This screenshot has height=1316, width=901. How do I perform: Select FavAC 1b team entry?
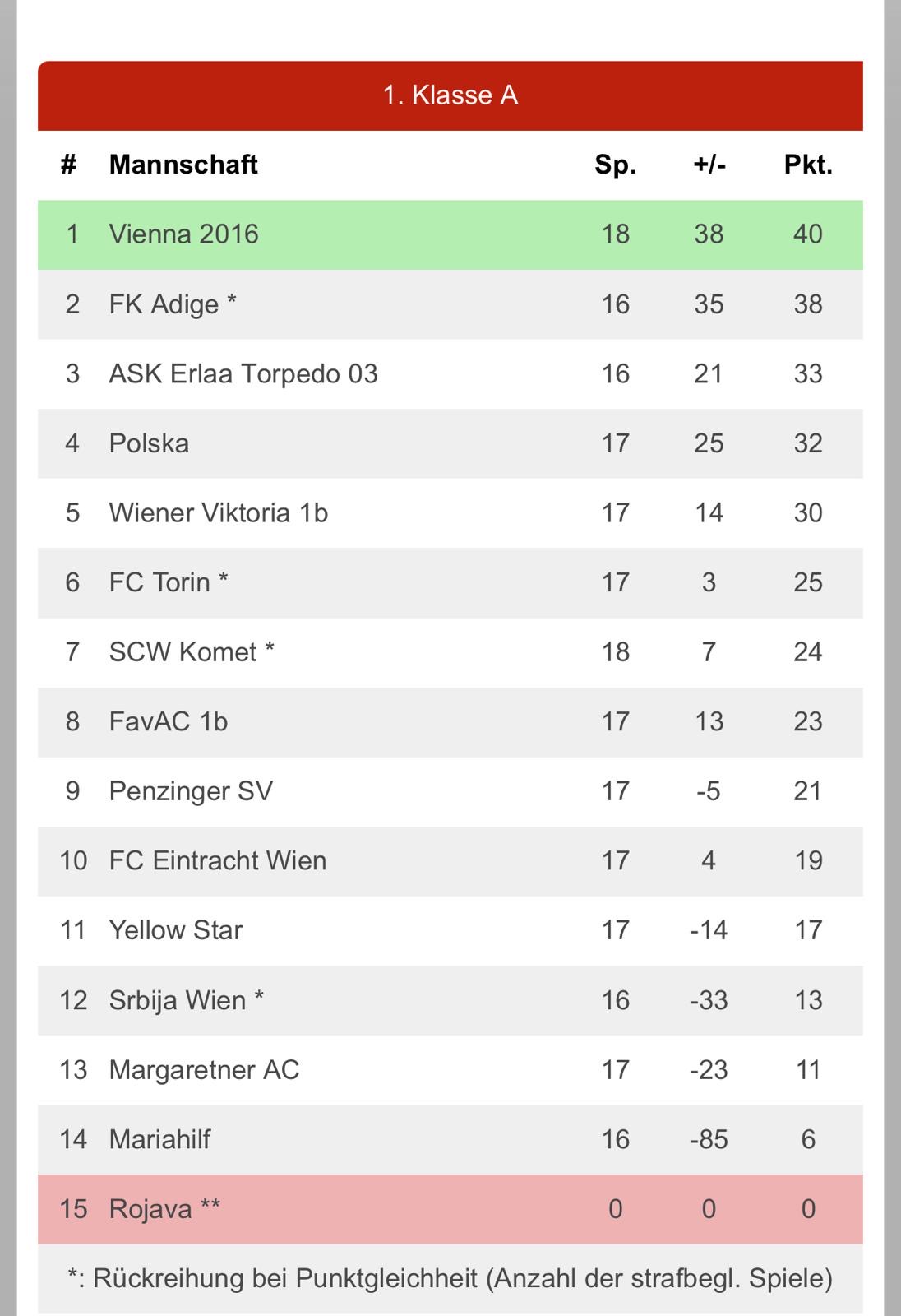point(450,722)
